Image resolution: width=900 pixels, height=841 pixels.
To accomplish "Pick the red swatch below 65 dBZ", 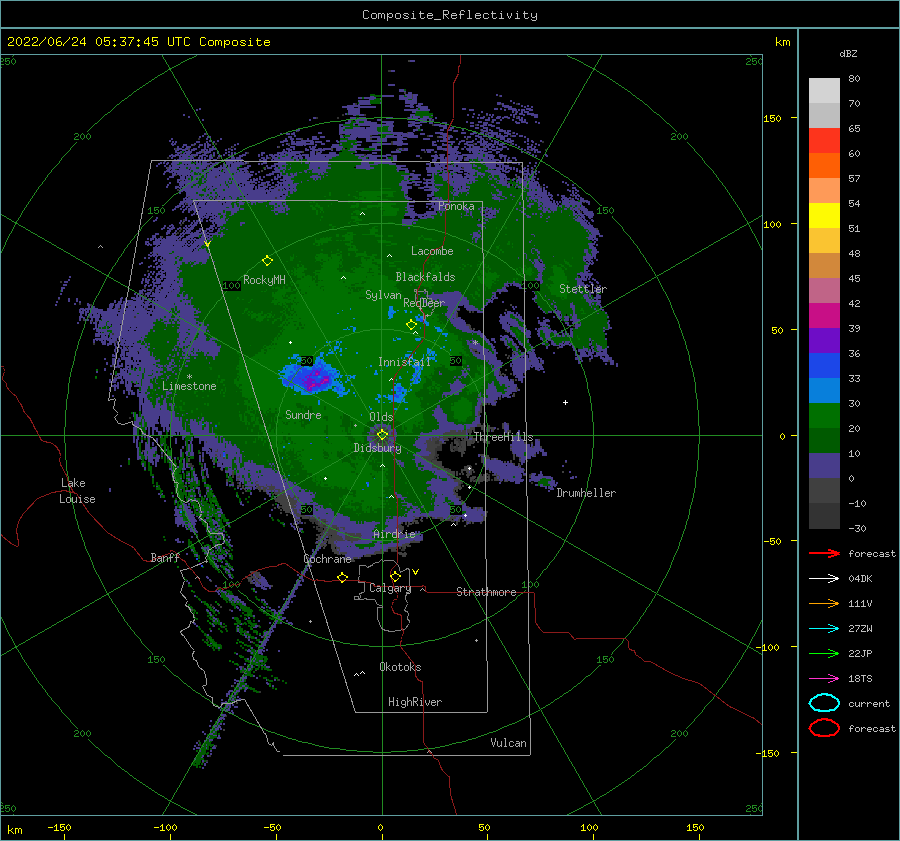I will [x=824, y=140].
